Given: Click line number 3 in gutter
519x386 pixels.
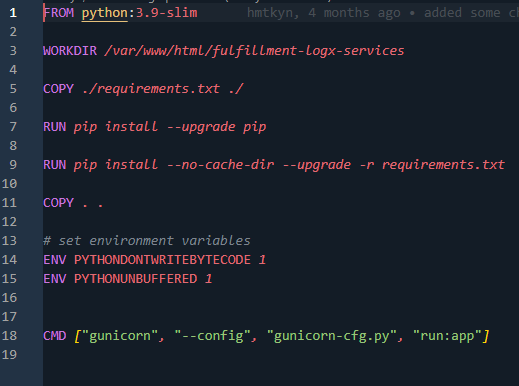Looking at the screenshot, I should (13, 51).
